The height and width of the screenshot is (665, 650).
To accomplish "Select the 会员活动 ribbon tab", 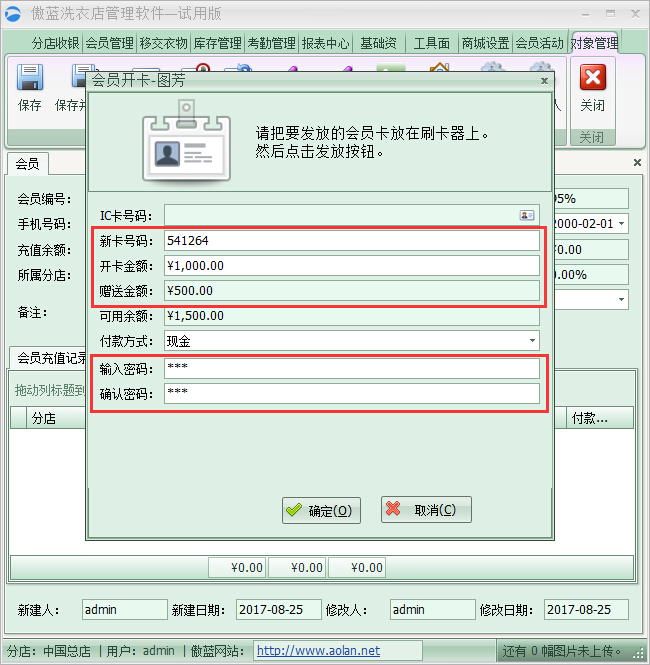I will coord(540,44).
